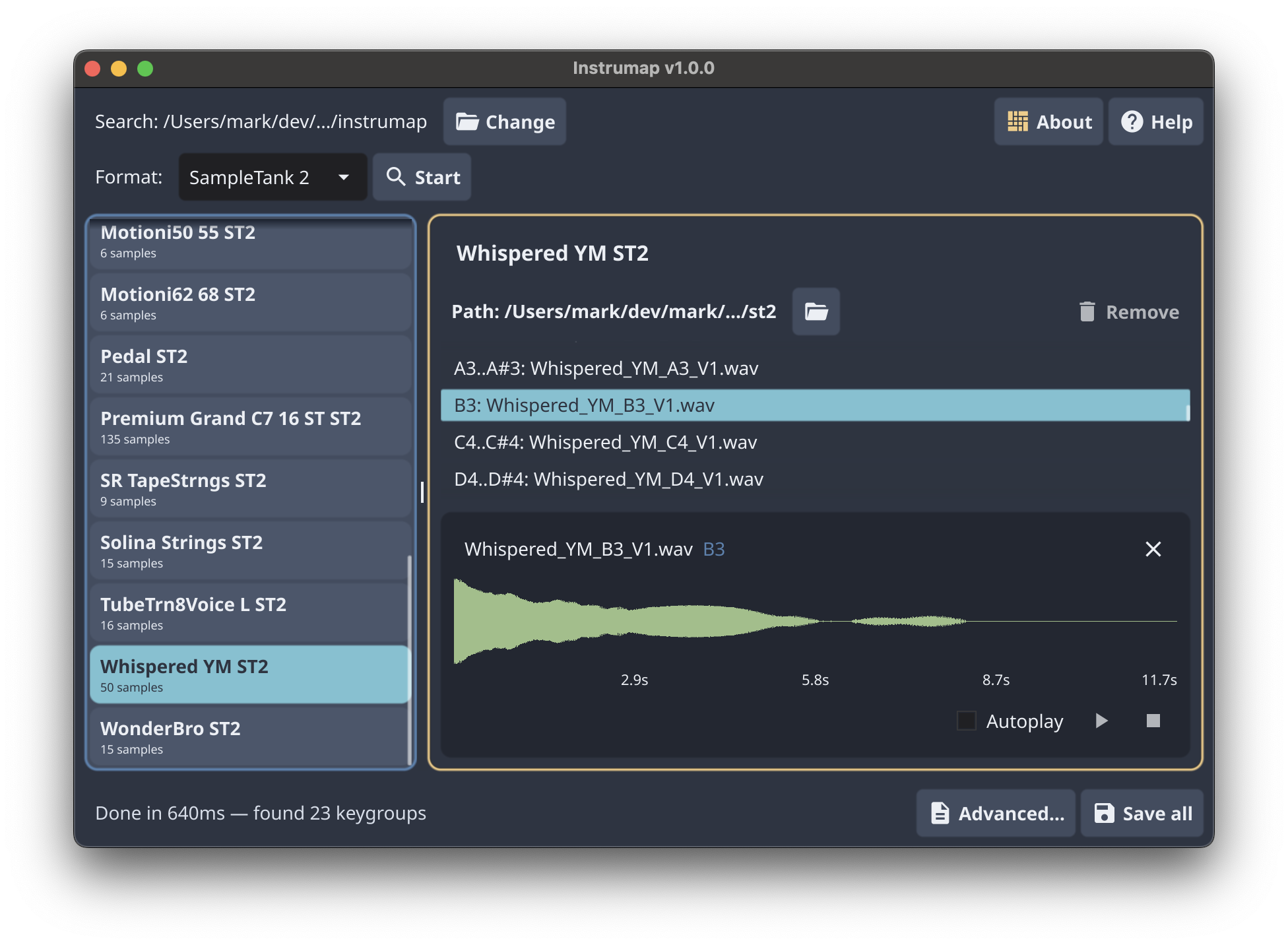Select Solina Strings ST2 instrument

(251, 552)
